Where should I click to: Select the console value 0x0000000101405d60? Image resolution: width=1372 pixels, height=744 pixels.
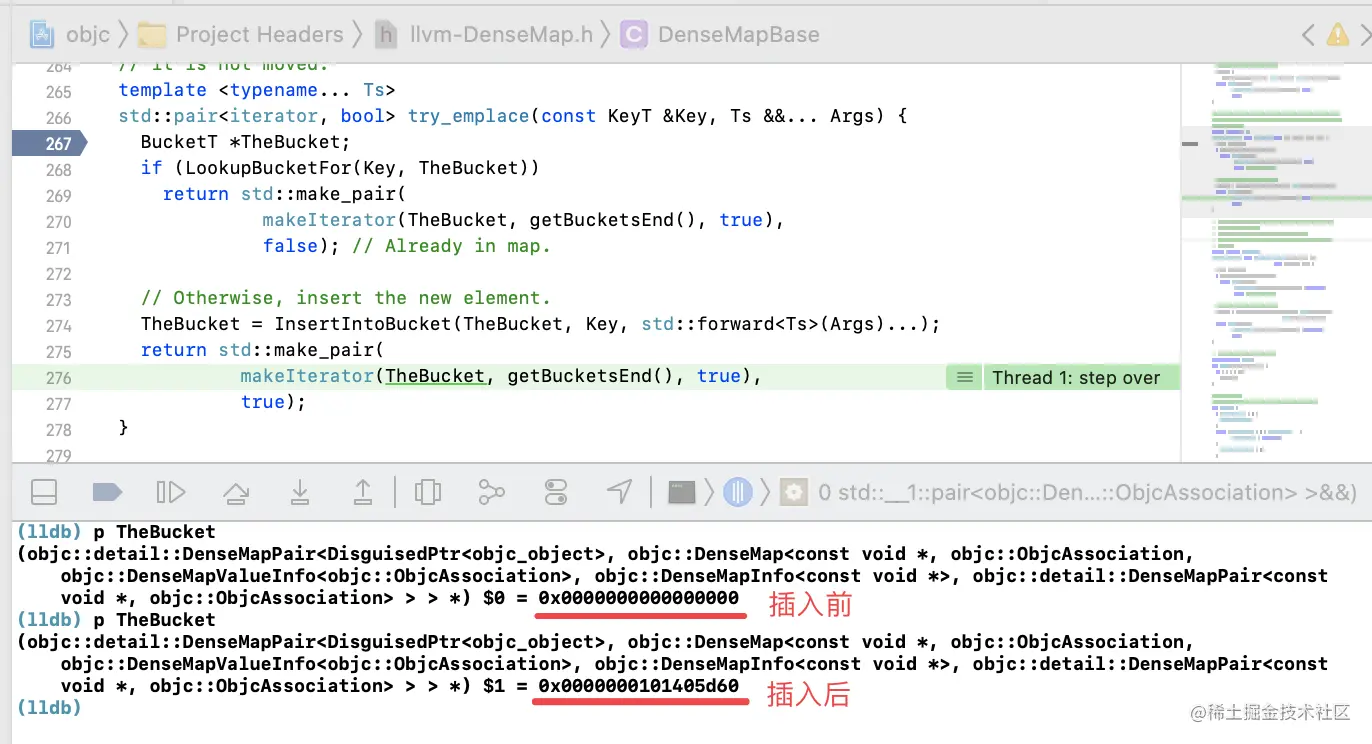click(638, 686)
